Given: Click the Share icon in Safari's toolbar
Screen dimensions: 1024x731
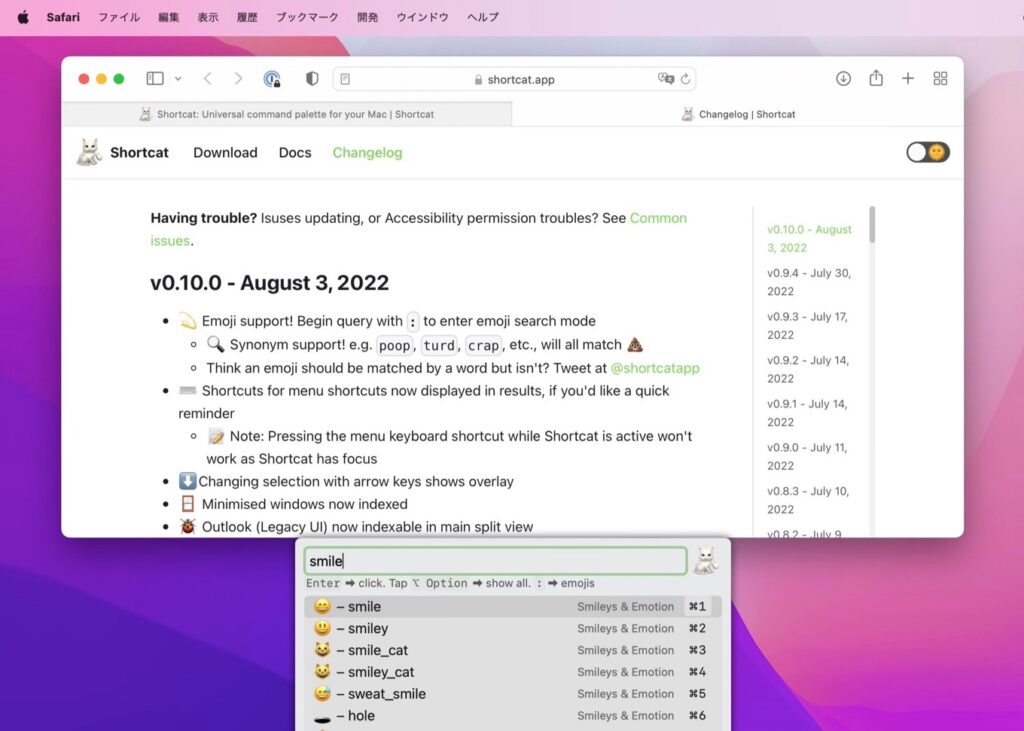Looking at the screenshot, I should pyautogui.click(x=875, y=78).
